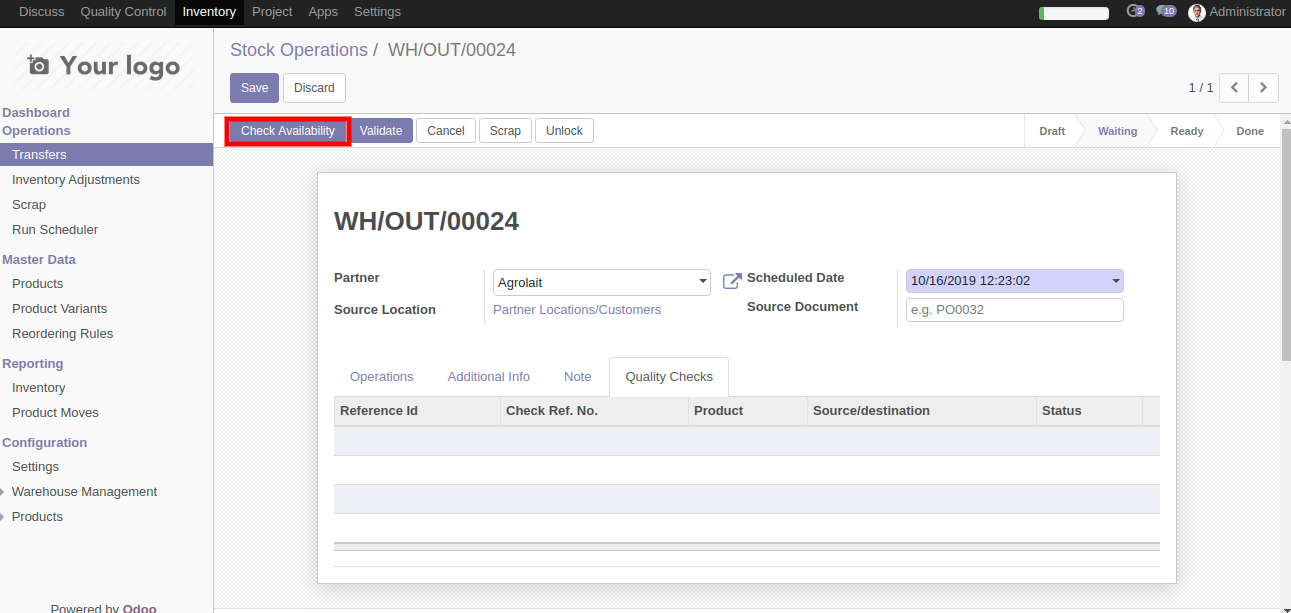Image resolution: width=1291 pixels, height=613 pixels.
Task: Go to previous record with left arrow
Action: pos(1234,88)
